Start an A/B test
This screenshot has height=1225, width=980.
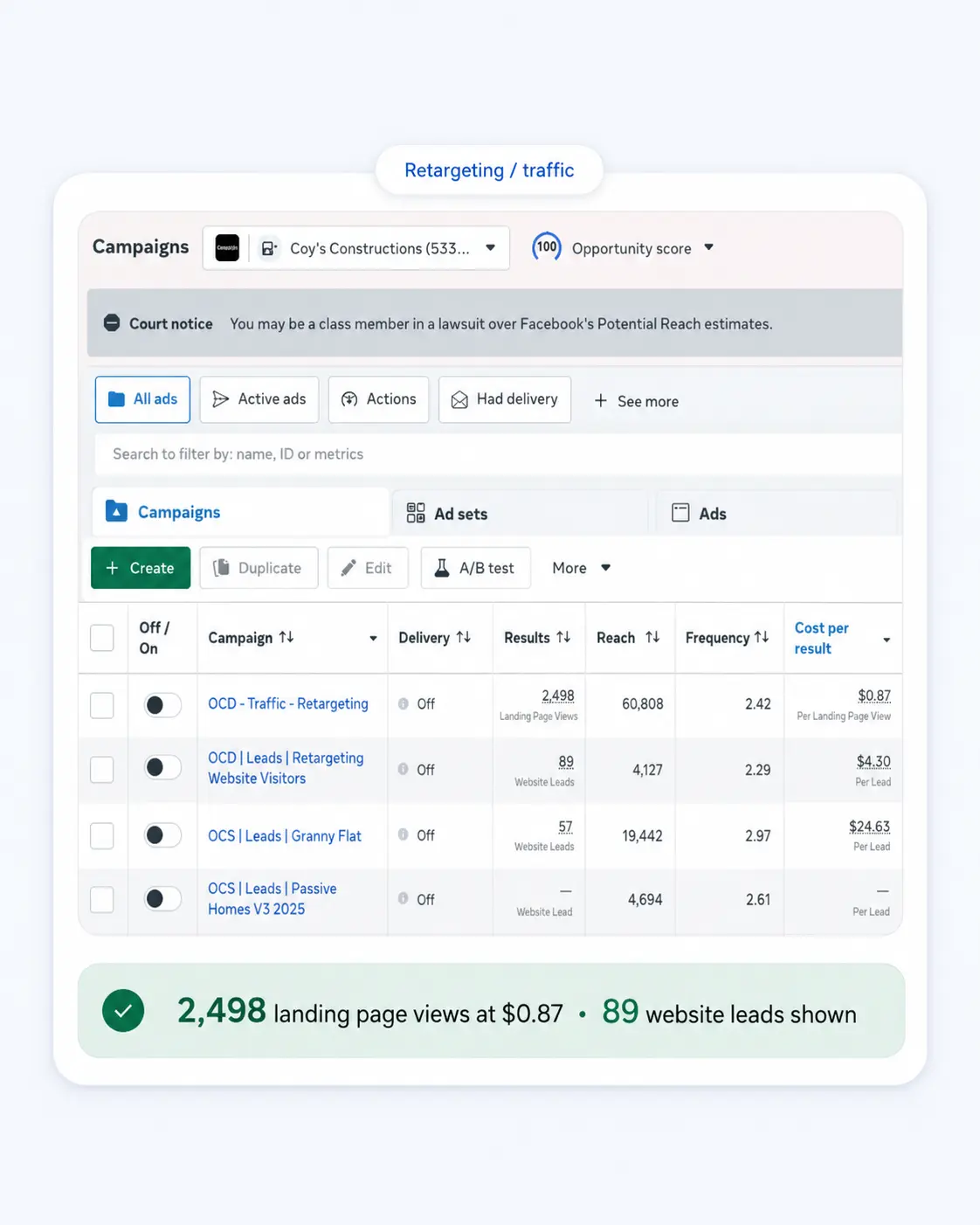pyautogui.click(x=476, y=568)
